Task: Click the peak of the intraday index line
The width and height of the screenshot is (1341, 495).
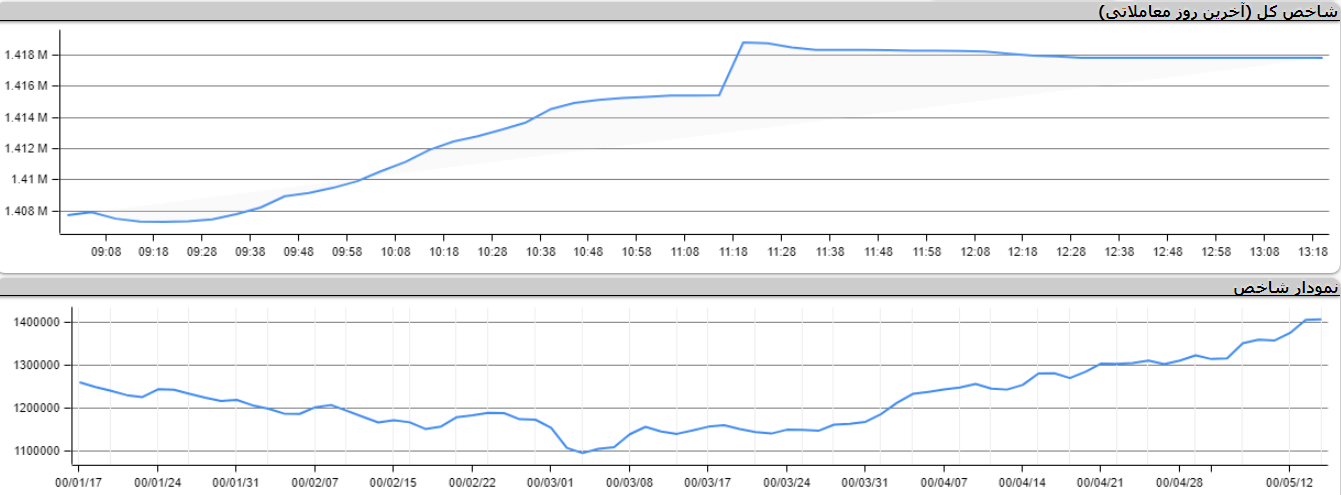Action: [744, 42]
